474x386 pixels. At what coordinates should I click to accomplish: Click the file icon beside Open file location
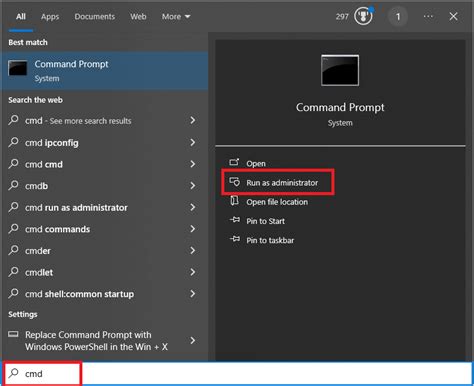(234, 201)
